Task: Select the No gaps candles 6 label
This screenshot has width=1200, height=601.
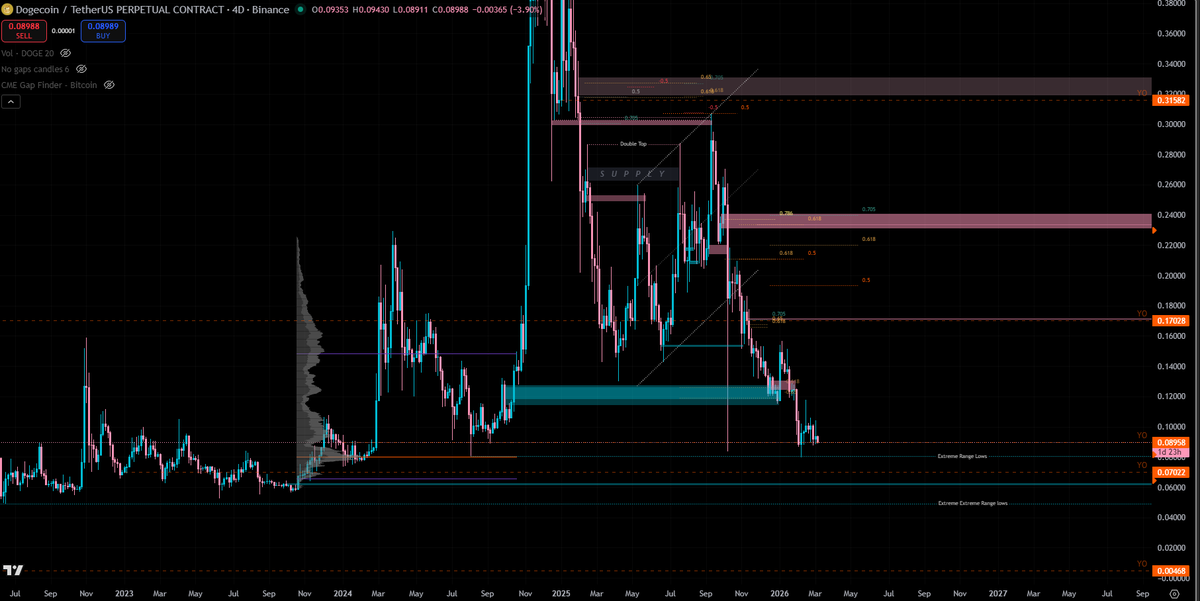Action: point(36,69)
